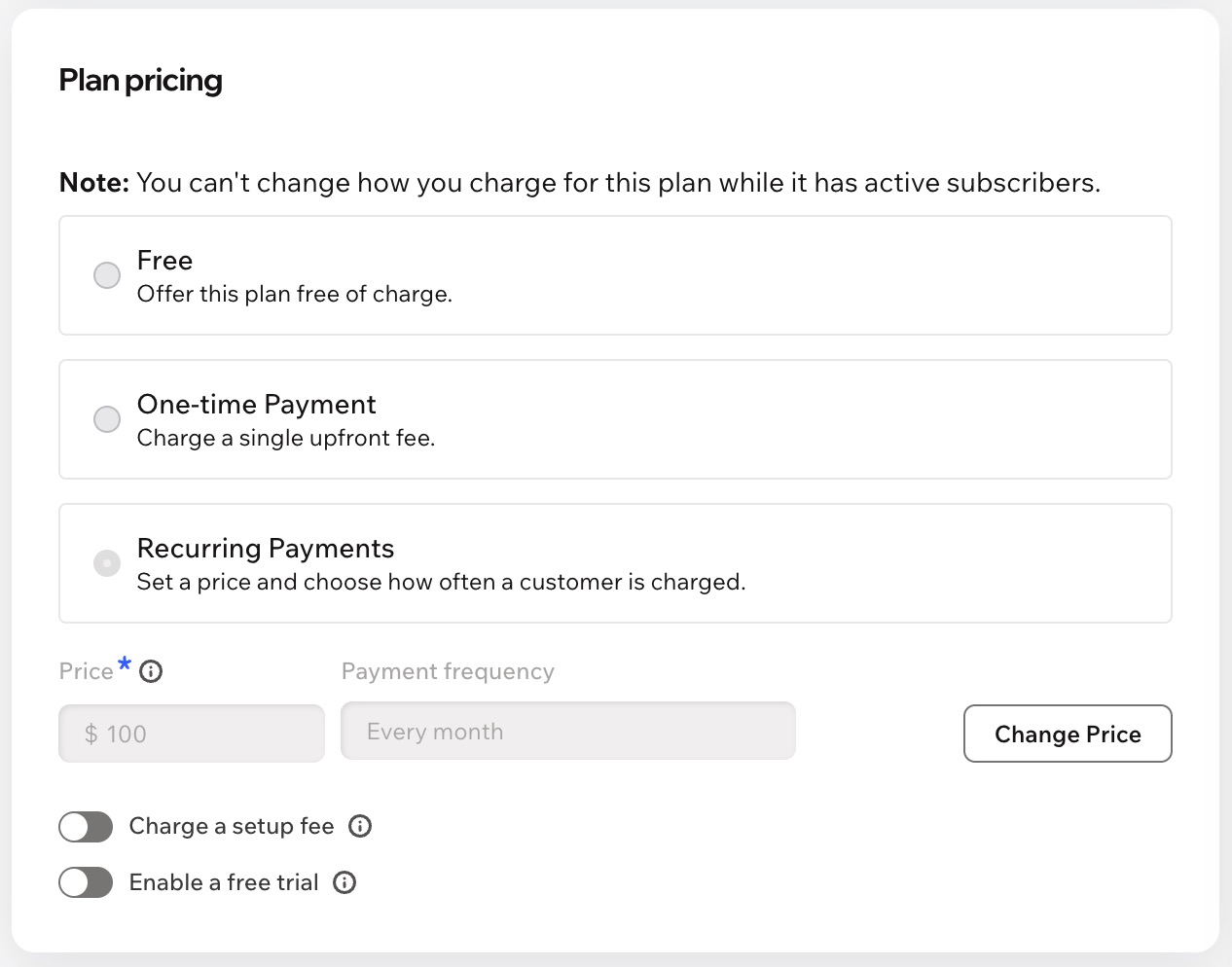Open the Payment frequency dropdown
The height and width of the screenshot is (967, 1232).
tap(568, 732)
